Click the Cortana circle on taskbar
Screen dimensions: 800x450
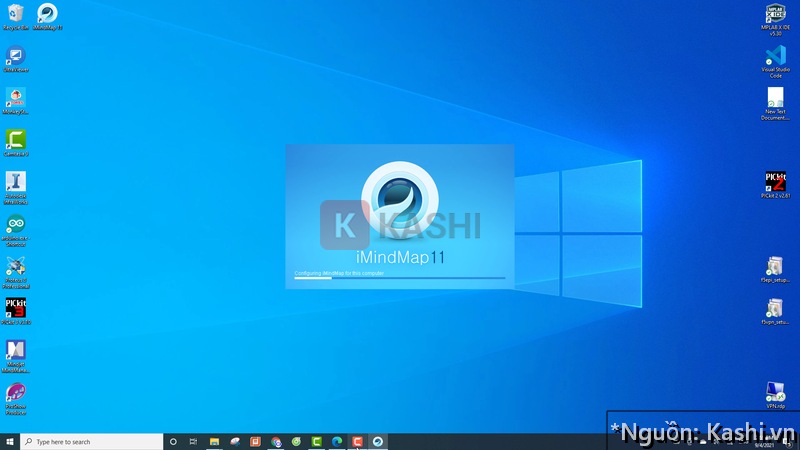point(173,441)
